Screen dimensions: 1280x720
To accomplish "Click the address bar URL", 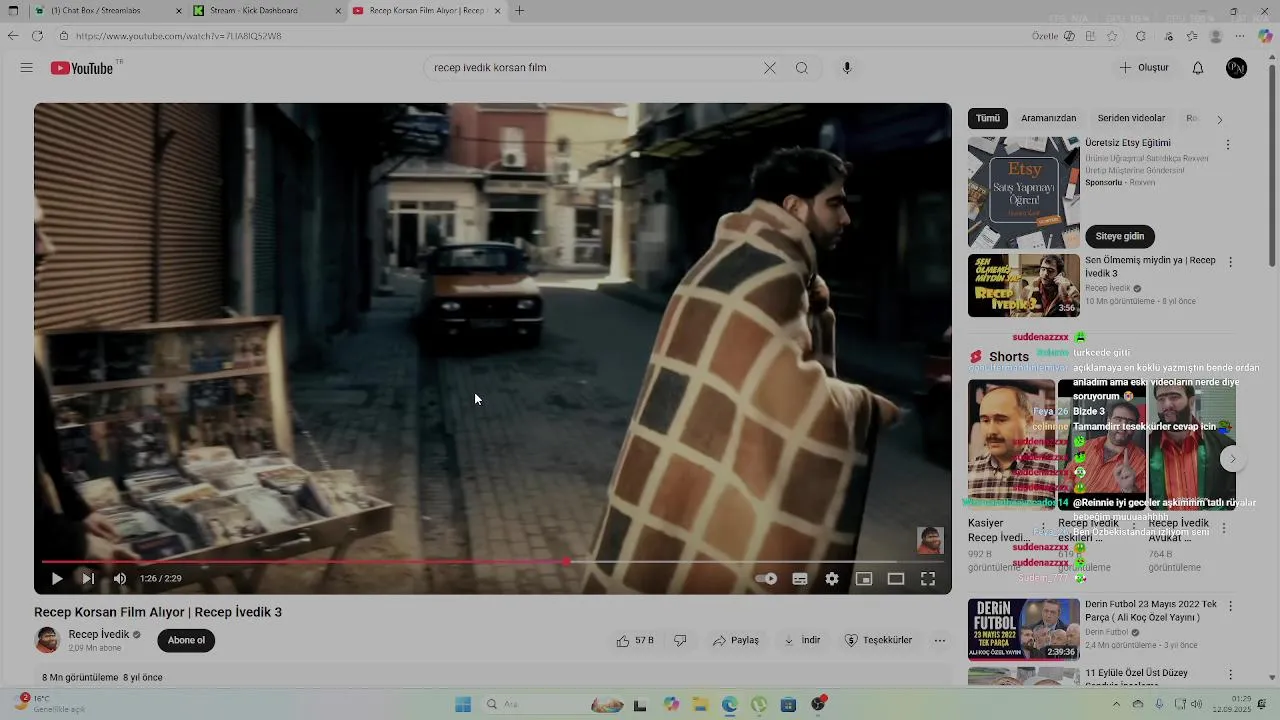I will [178, 36].
